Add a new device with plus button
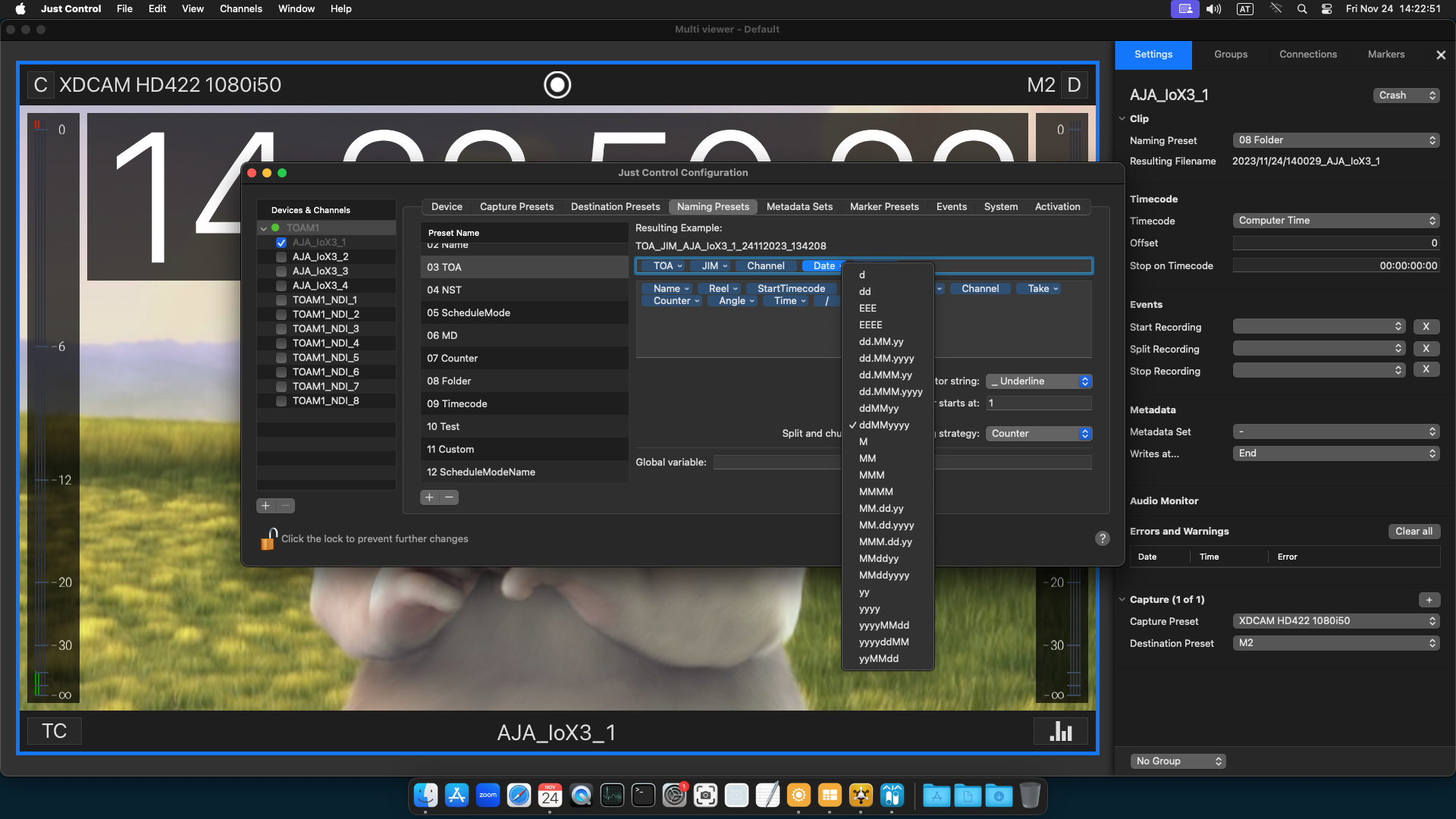This screenshot has height=819, width=1456. (265, 506)
